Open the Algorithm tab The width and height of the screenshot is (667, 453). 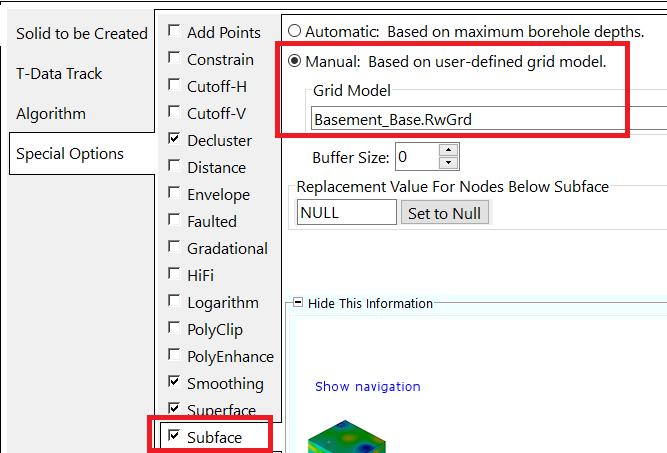pos(51,114)
